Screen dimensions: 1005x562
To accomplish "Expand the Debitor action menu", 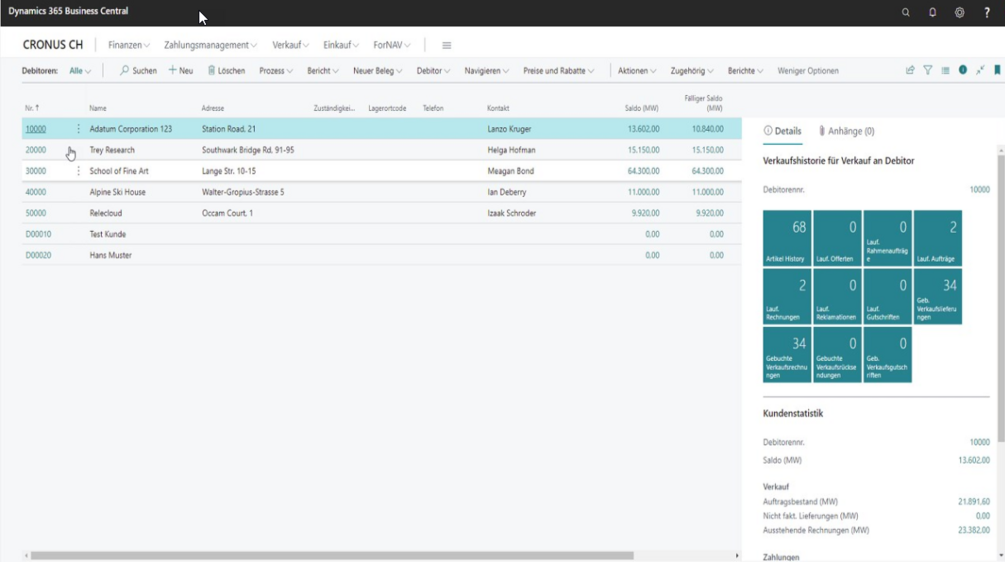I will coord(433,70).
